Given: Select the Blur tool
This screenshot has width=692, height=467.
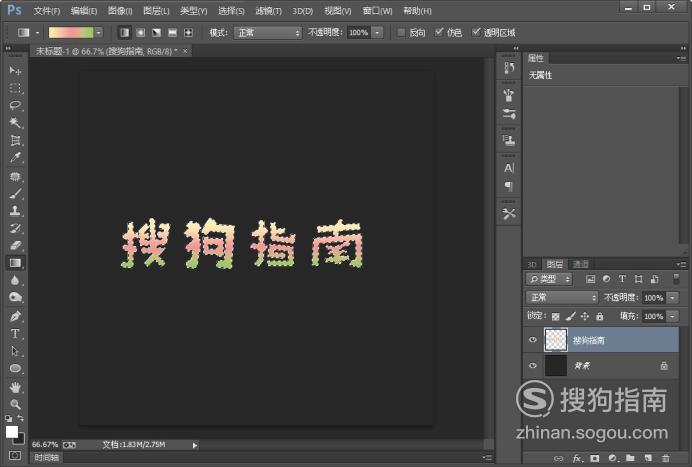Looking at the screenshot, I should [x=15, y=280].
